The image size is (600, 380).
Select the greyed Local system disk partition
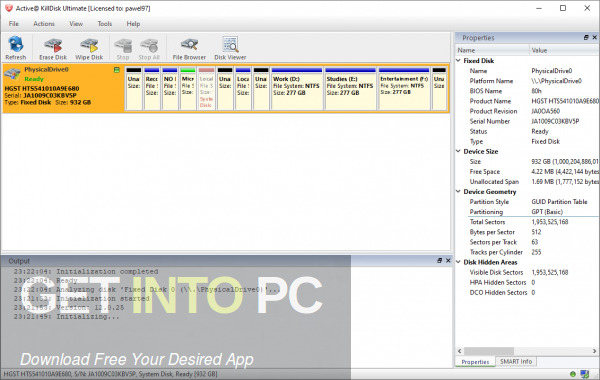(x=206, y=89)
